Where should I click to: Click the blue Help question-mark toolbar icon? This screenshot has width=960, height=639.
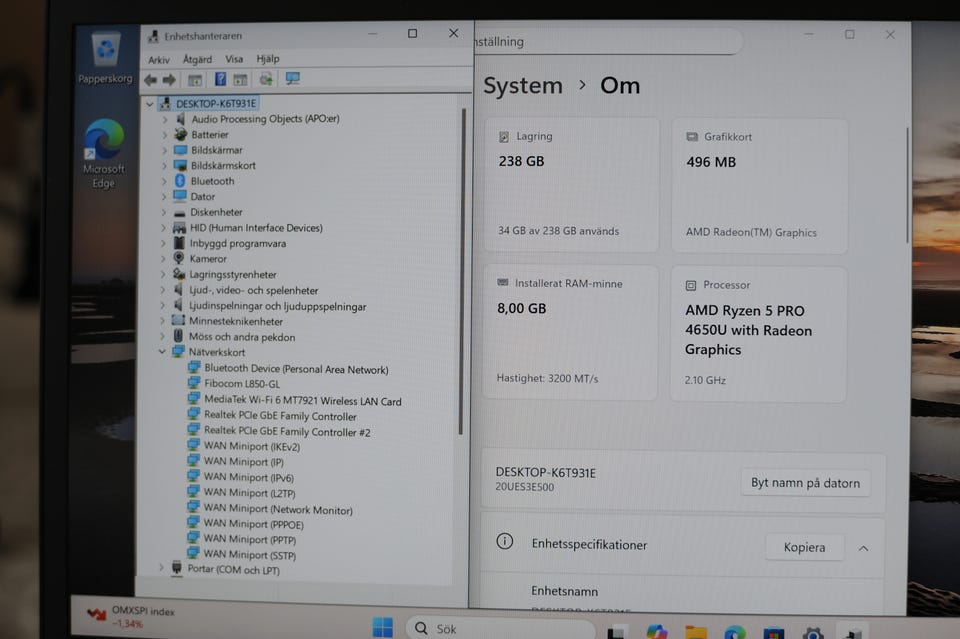(x=220, y=79)
